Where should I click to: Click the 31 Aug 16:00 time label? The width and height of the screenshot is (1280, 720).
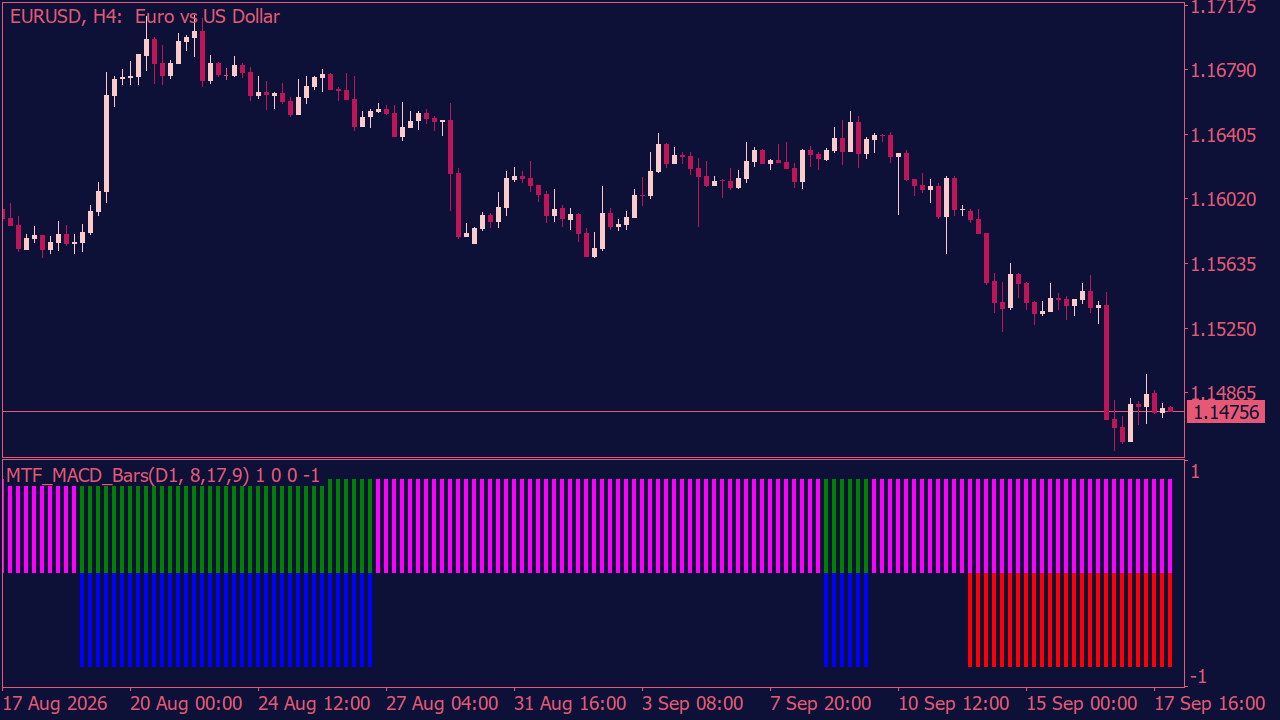pyautogui.click(x=570, y=702)
